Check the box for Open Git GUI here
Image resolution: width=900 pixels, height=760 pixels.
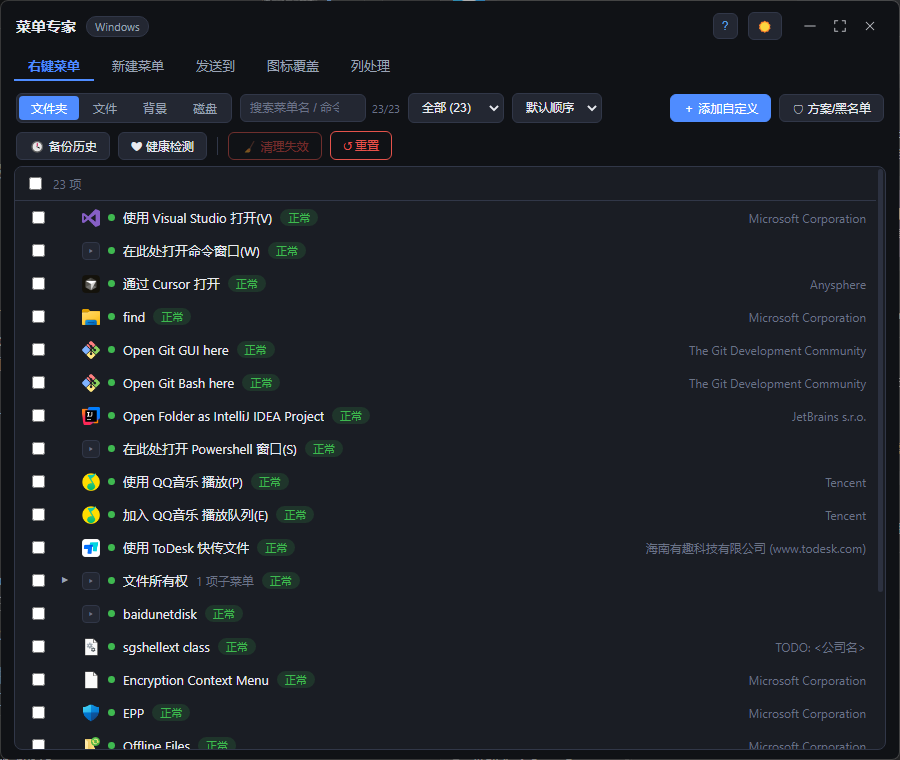click(x=38, y=350)
